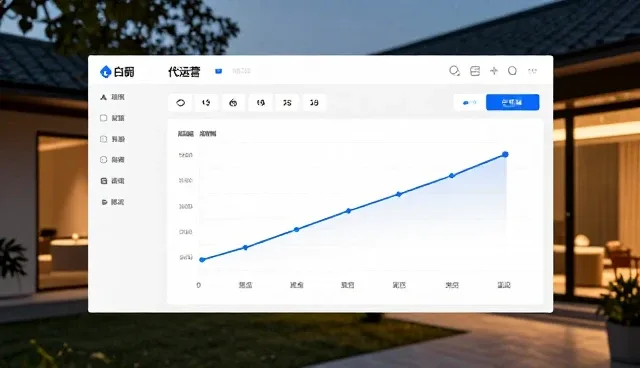Click the fifth button in the filter row
The height and width of the screenshot is (368, 640).
click(x=287, y=102)
